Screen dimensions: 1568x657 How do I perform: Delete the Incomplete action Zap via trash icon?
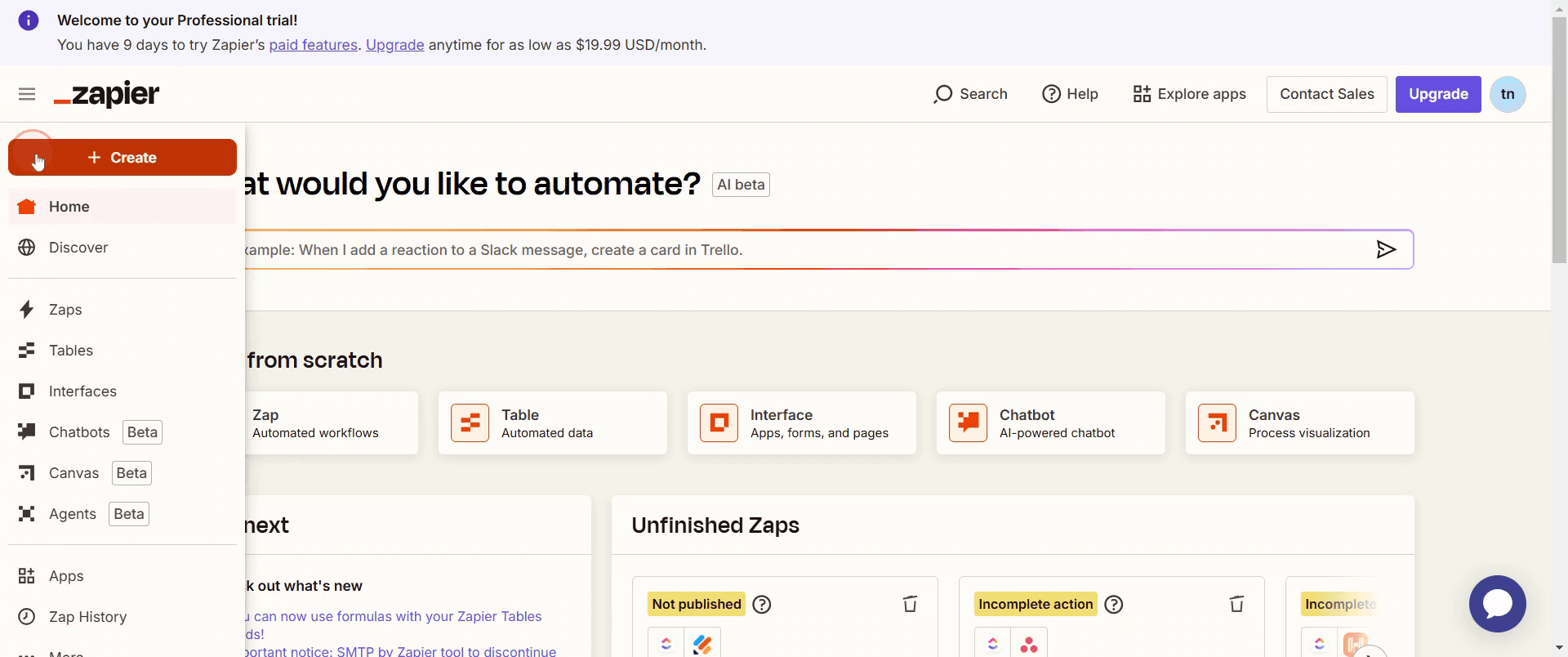point(1236,605)
